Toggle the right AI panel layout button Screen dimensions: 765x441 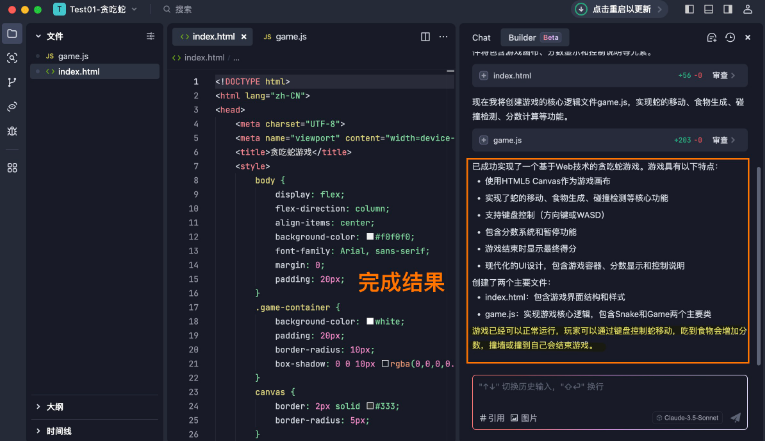728,9
